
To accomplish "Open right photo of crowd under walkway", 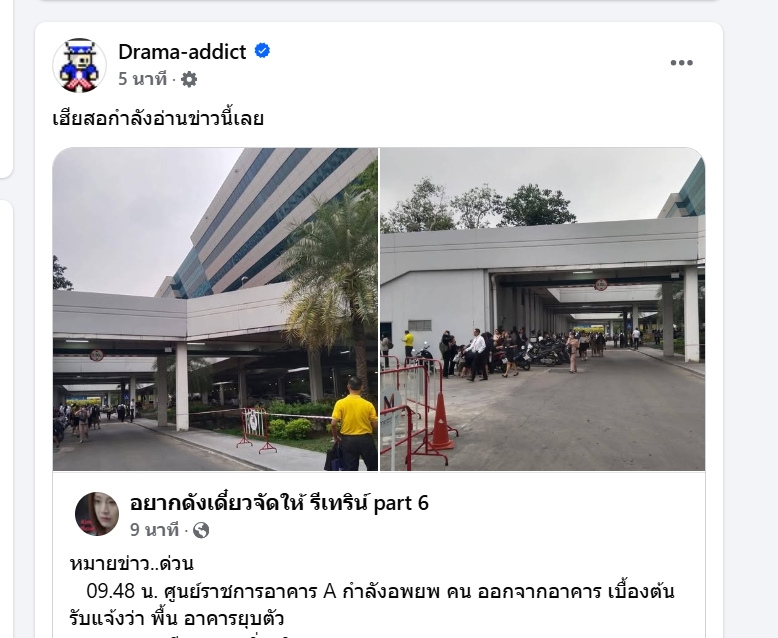I will 542,309.
